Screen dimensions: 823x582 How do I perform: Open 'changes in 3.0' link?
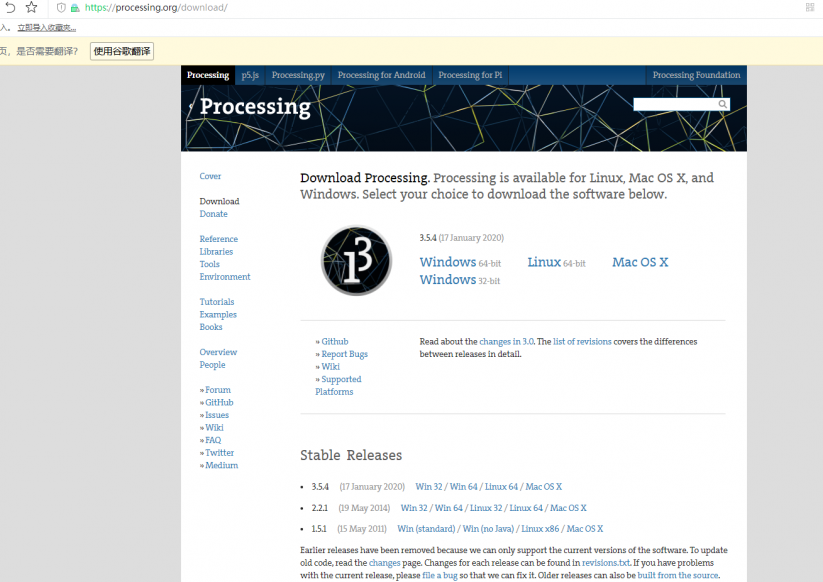[x=507, y=342]
